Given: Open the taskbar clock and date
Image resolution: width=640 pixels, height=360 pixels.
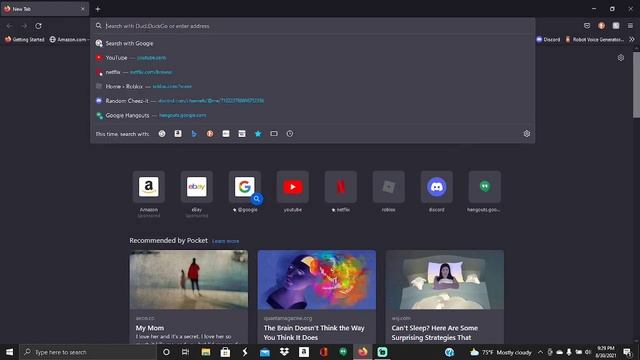Looking at the screenshot, I should tap(606, 352).
